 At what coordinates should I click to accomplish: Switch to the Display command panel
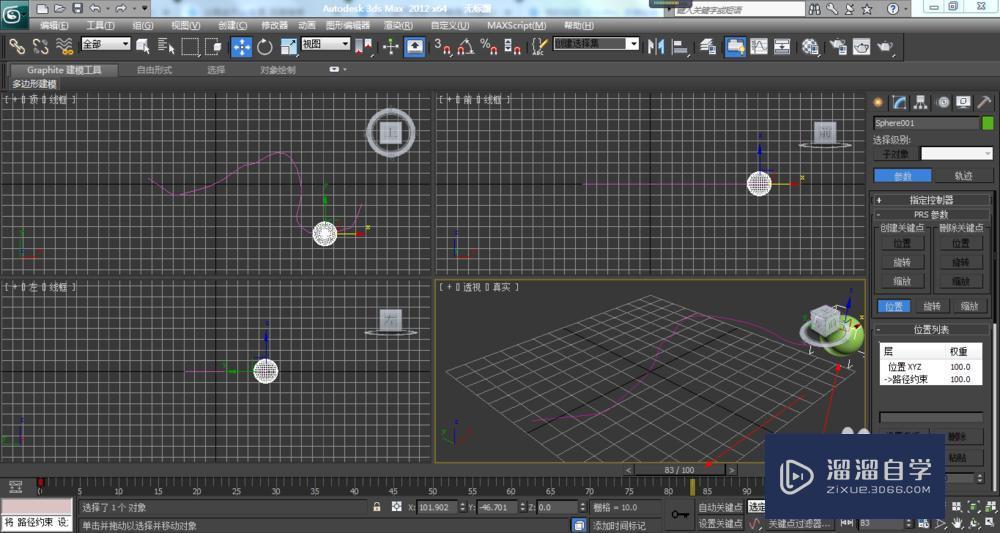tap(963, 102)
